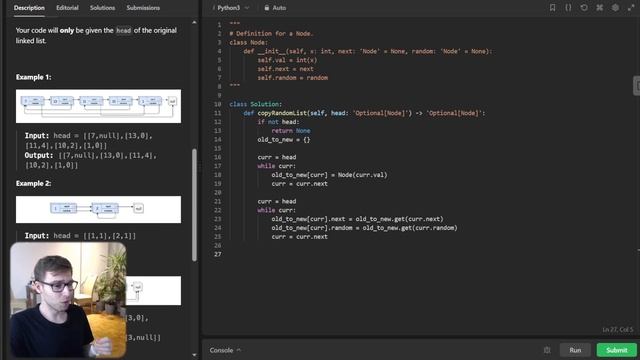Screen dimensions: 640x360
Task: Click the description scroll up arrow
Action: click(x=194, y=22)
